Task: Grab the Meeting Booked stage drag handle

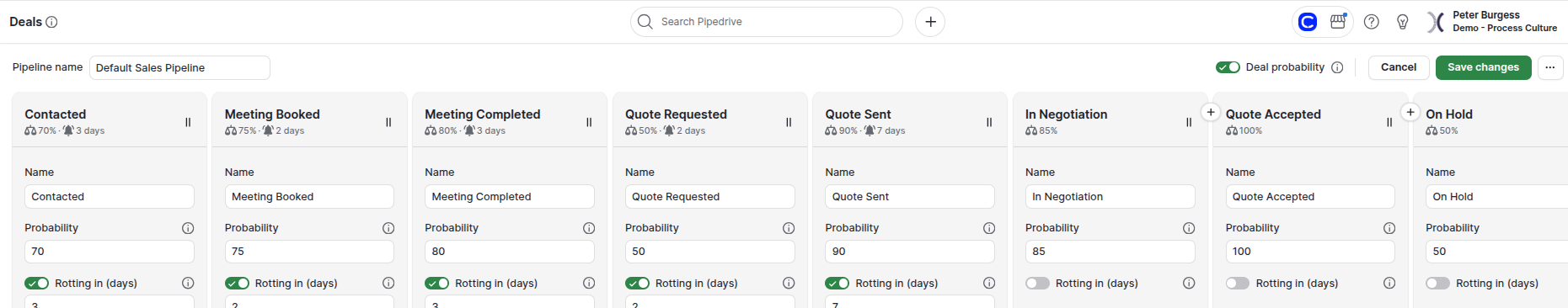Action: pos(388,122)
